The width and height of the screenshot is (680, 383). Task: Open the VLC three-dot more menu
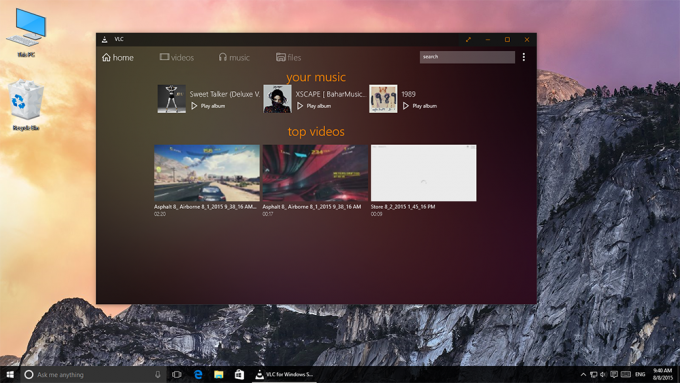point(524,57)
